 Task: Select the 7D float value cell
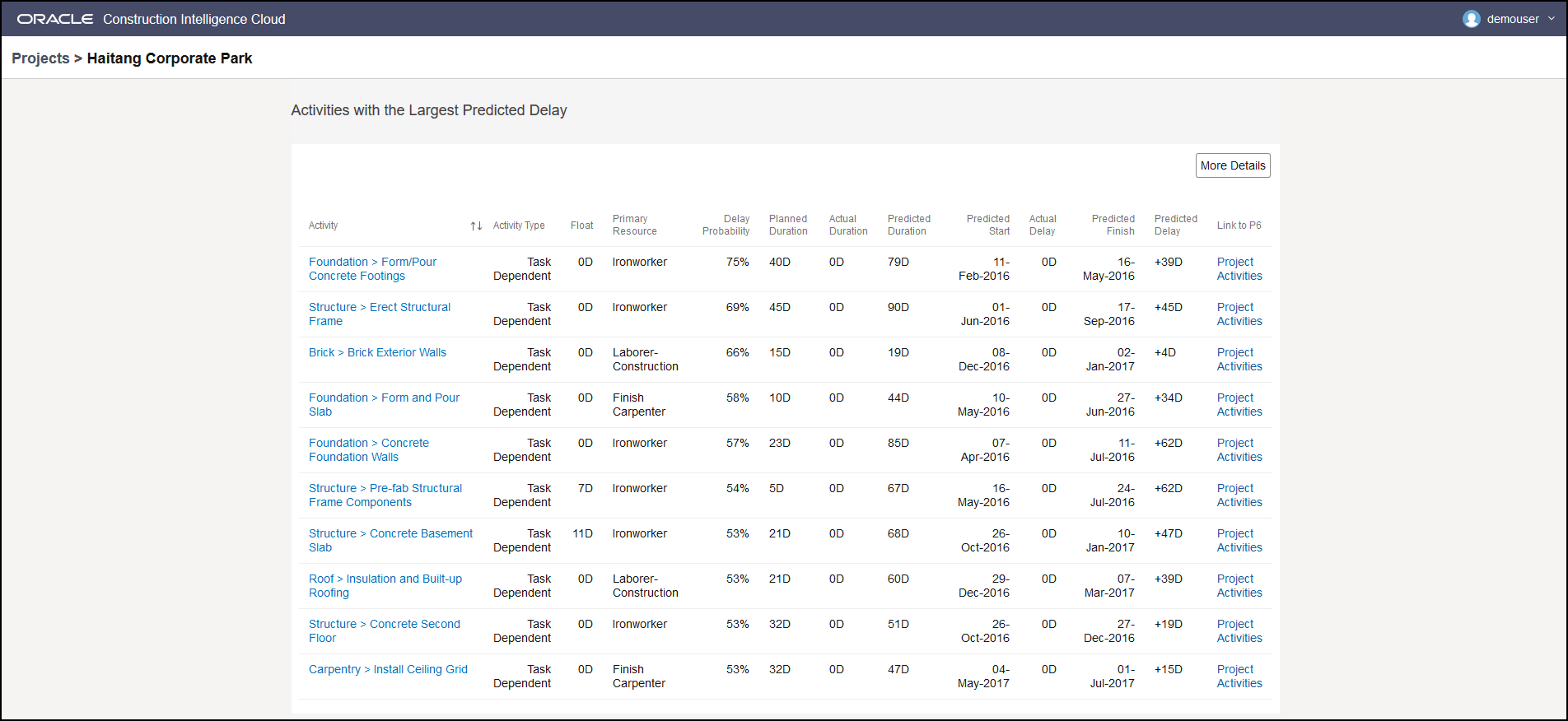586,488
